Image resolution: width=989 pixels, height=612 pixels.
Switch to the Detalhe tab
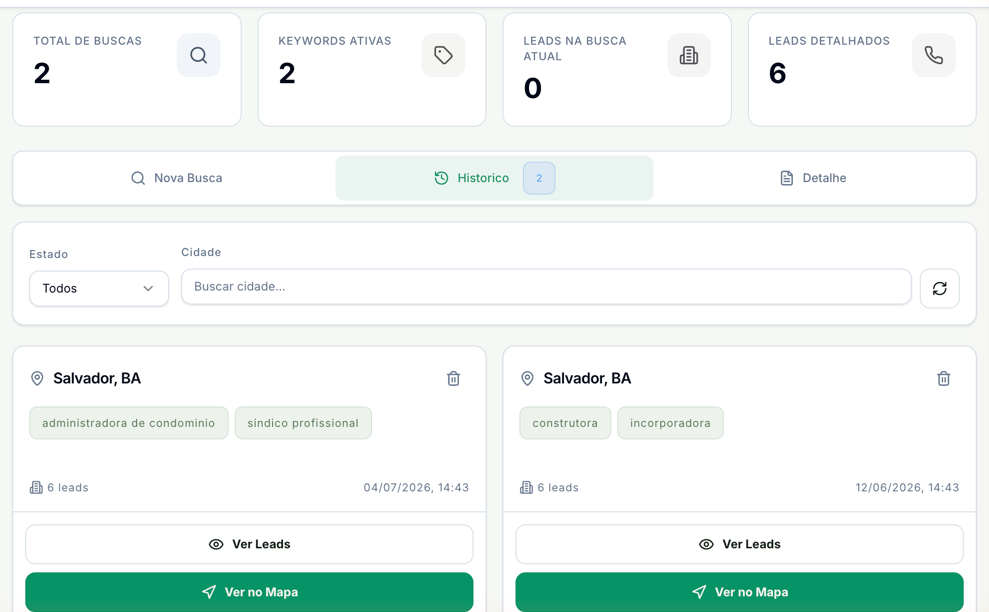pyautogui.click(x=813, y=178)
